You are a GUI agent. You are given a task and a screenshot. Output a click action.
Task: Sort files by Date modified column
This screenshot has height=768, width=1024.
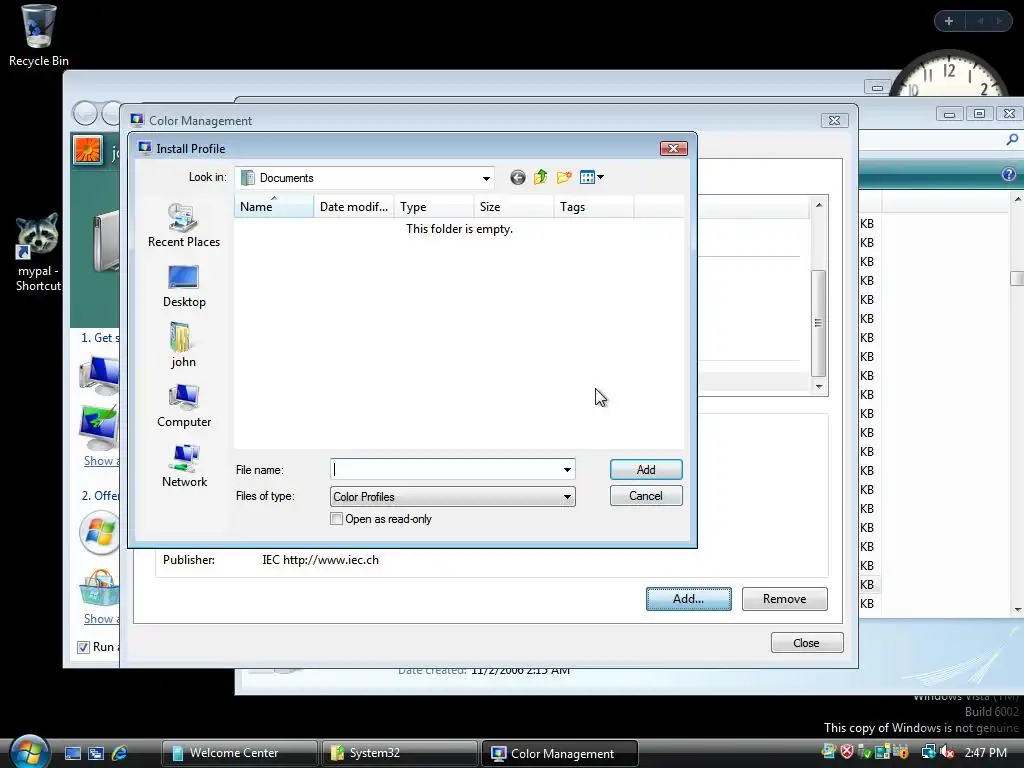353,207
